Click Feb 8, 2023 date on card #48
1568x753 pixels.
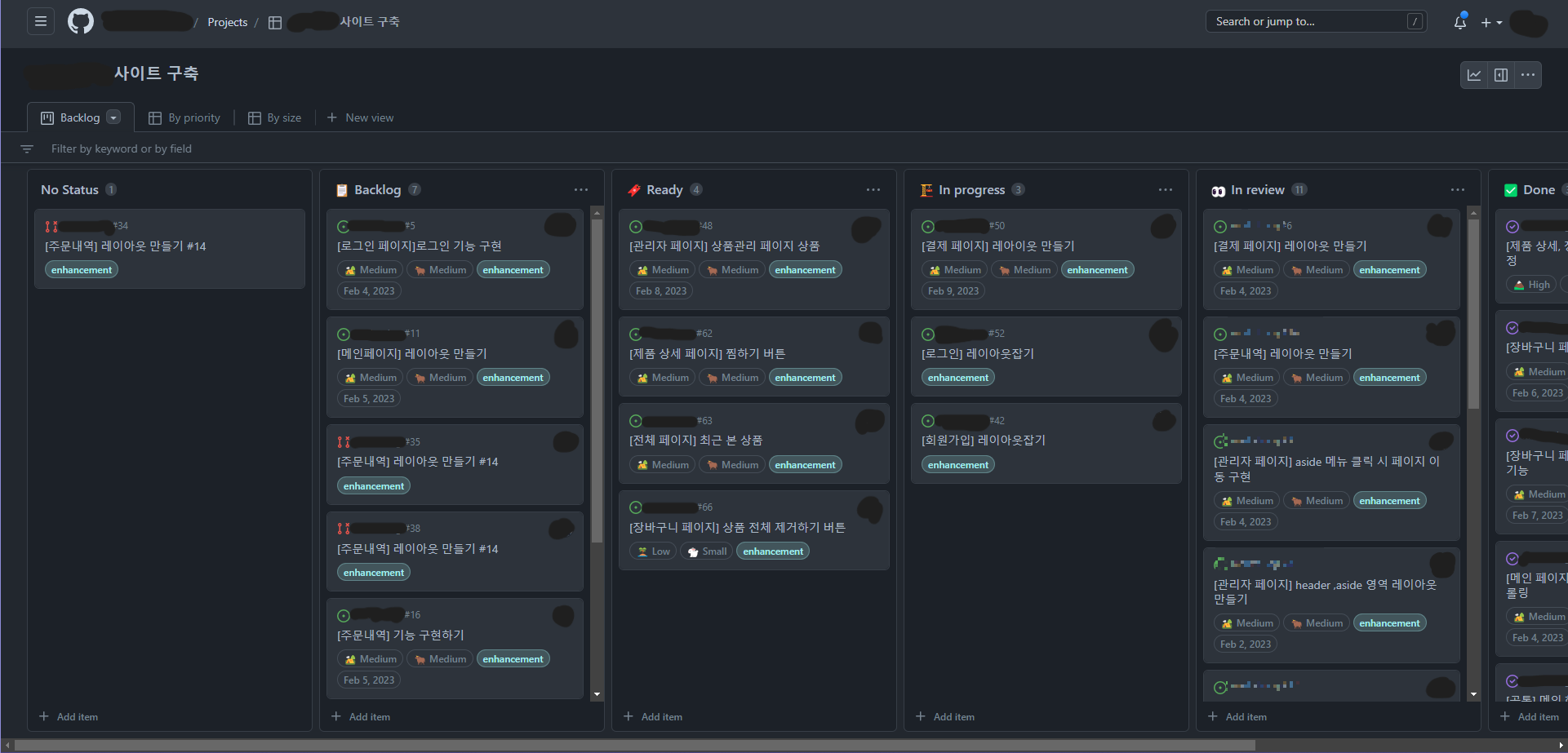click(661, 291)
